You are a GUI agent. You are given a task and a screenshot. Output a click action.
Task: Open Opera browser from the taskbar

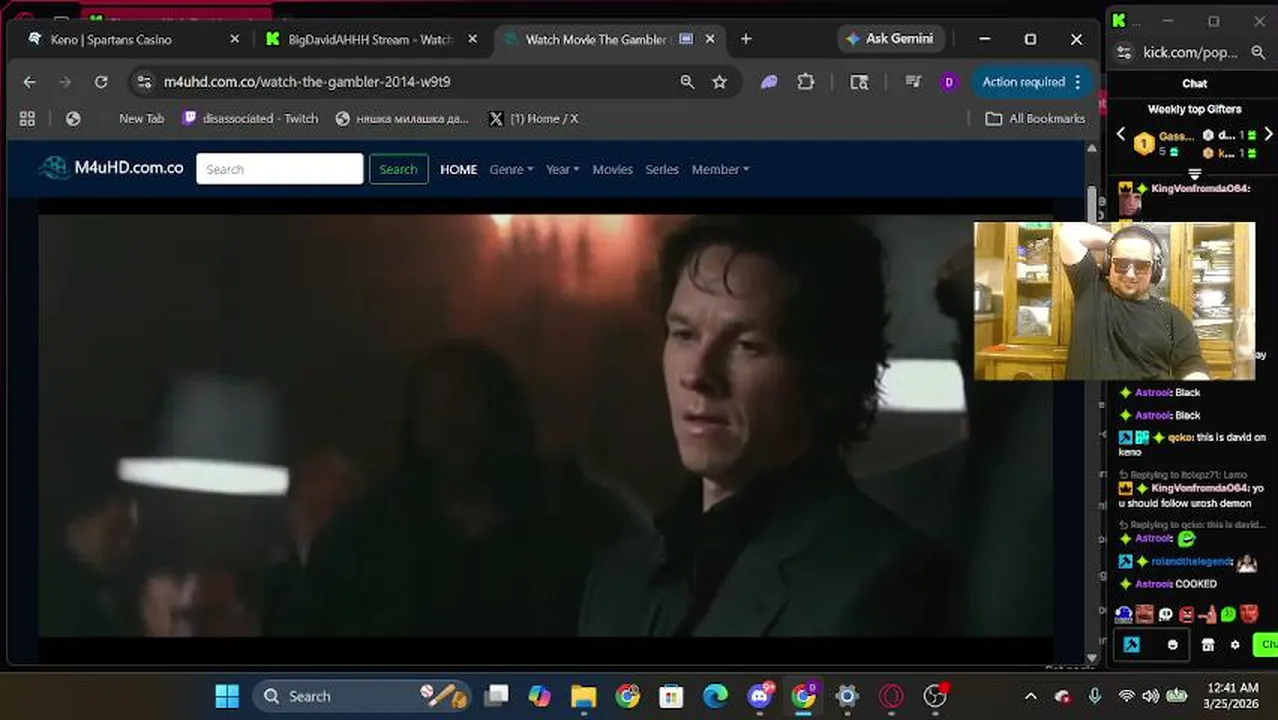pyautogui.click(x=891, y=696)
